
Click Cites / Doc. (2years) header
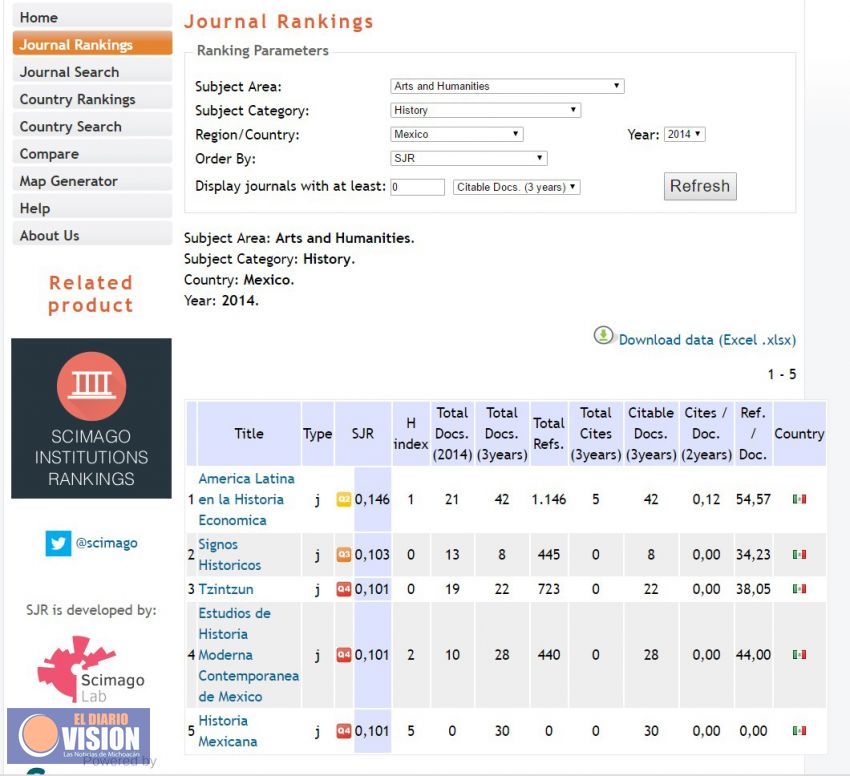[x=706, y=433]
